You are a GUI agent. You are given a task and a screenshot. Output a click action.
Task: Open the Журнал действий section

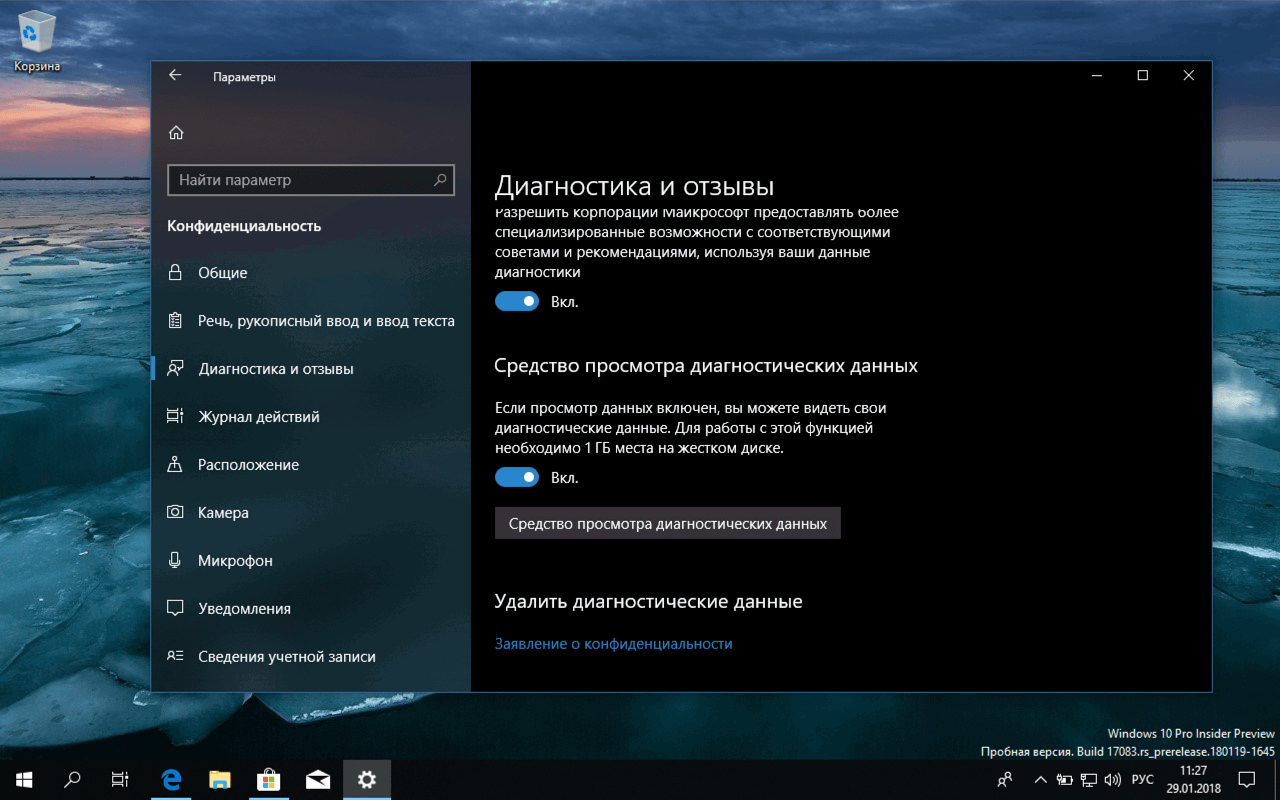[x=311, y=417]
